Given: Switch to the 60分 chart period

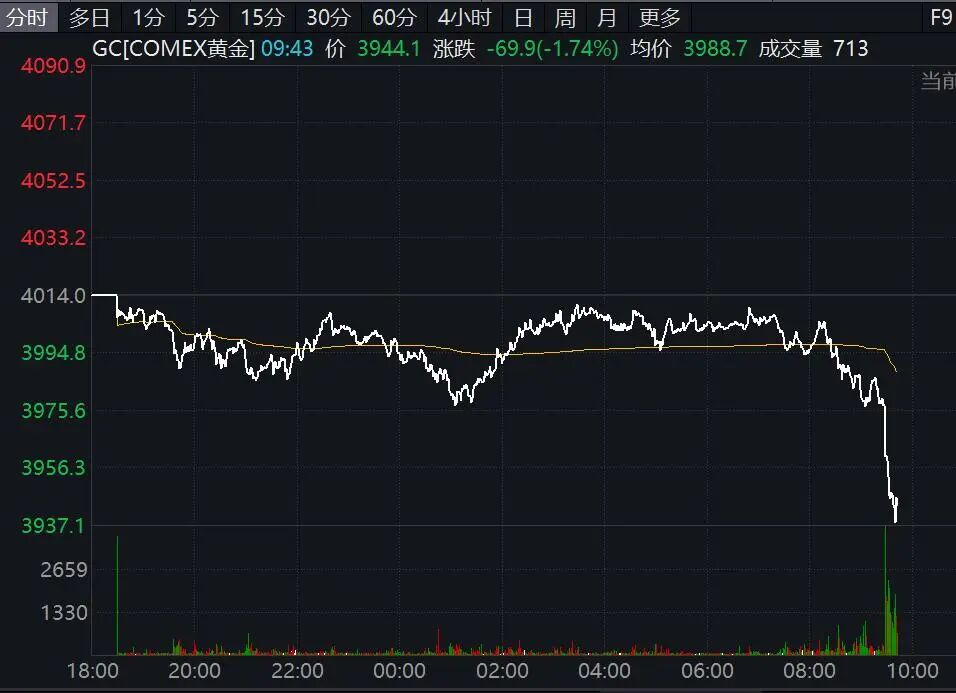Looking at the screenshot, I should (x=394, y=17).
